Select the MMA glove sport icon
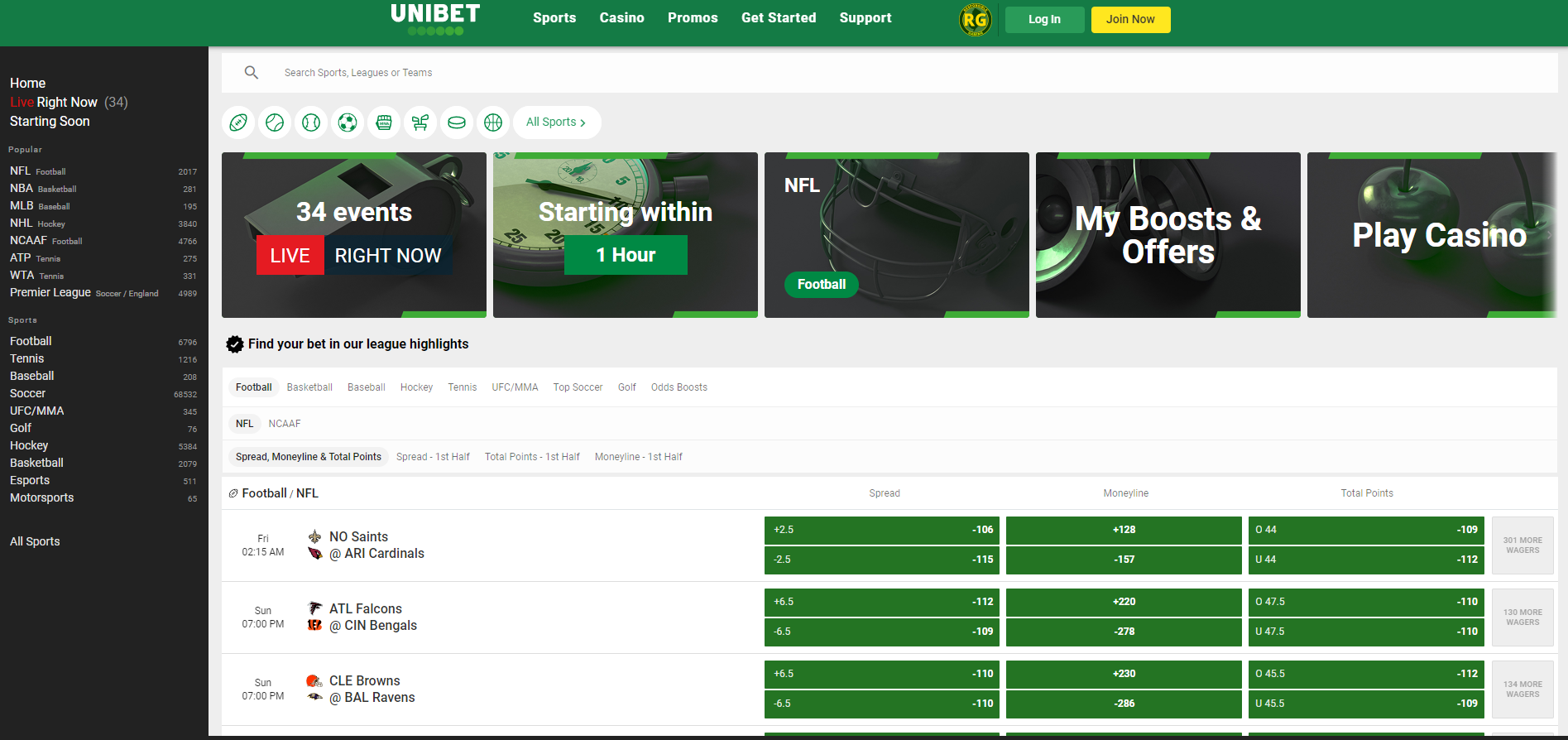 coord(384,123)
